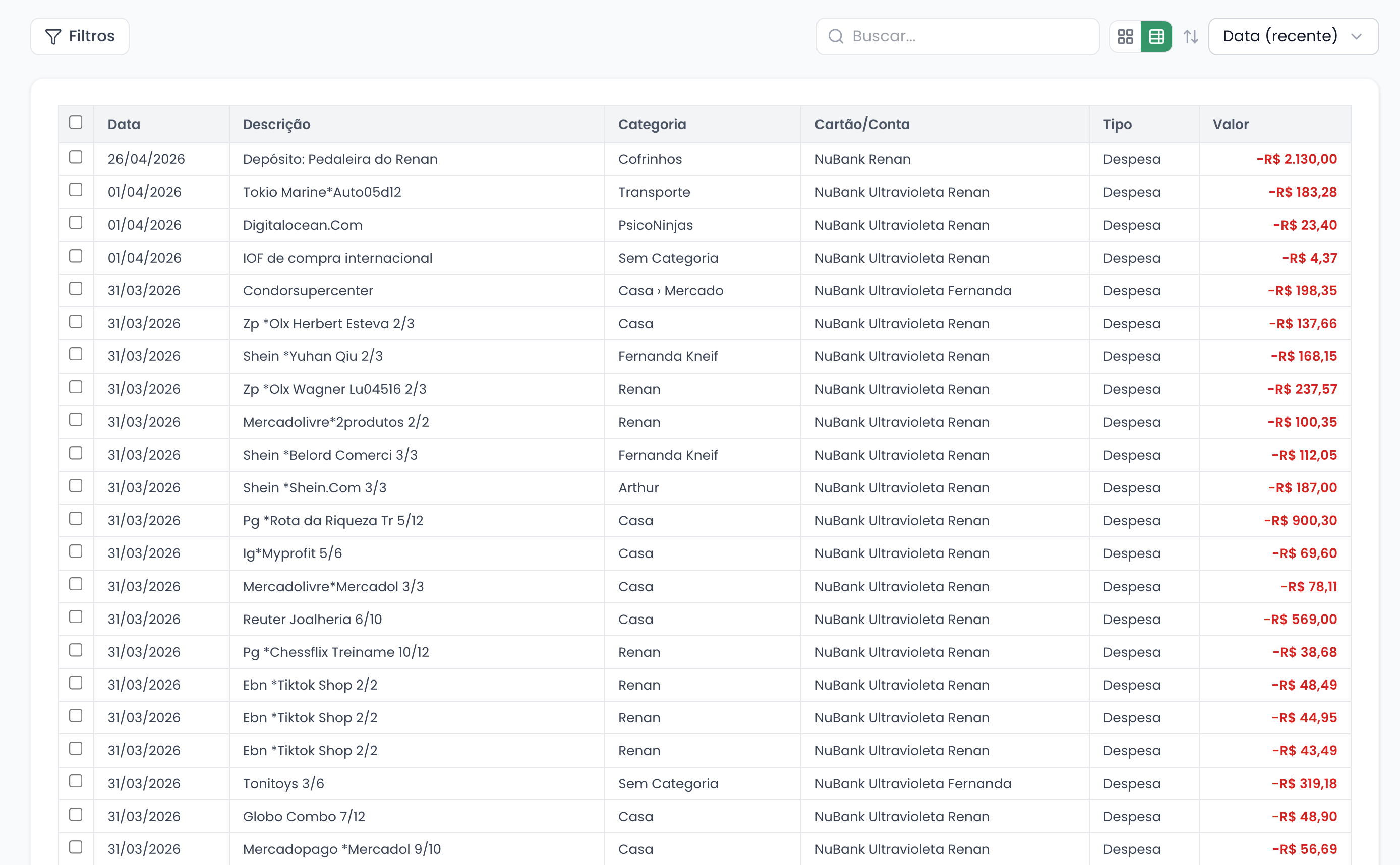Click Digitalocean.Com description text
The image size is (1400, 865).
[302, 225]
